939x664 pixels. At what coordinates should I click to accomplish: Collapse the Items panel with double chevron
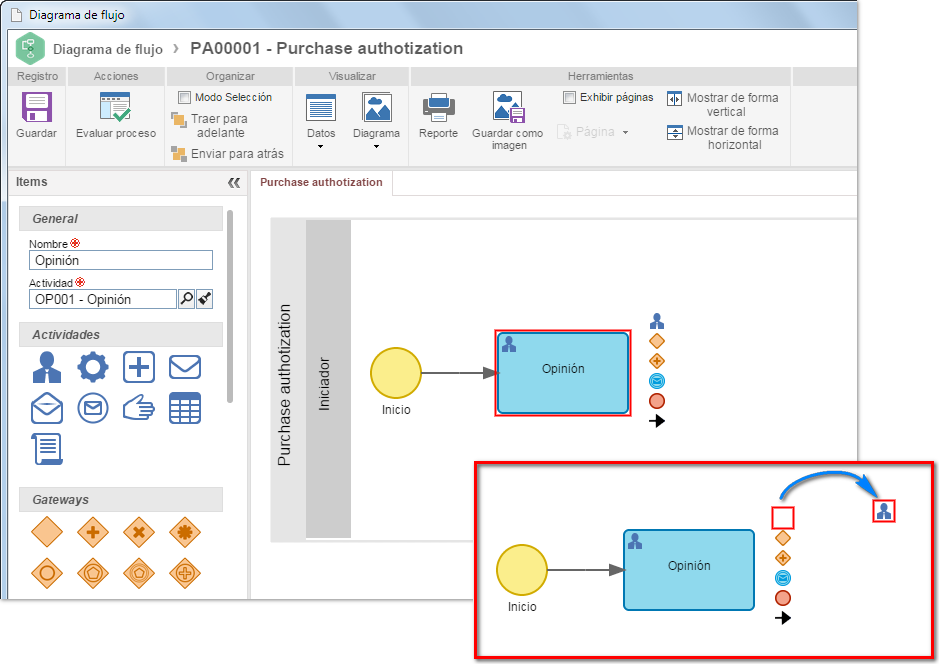point(234,183)
